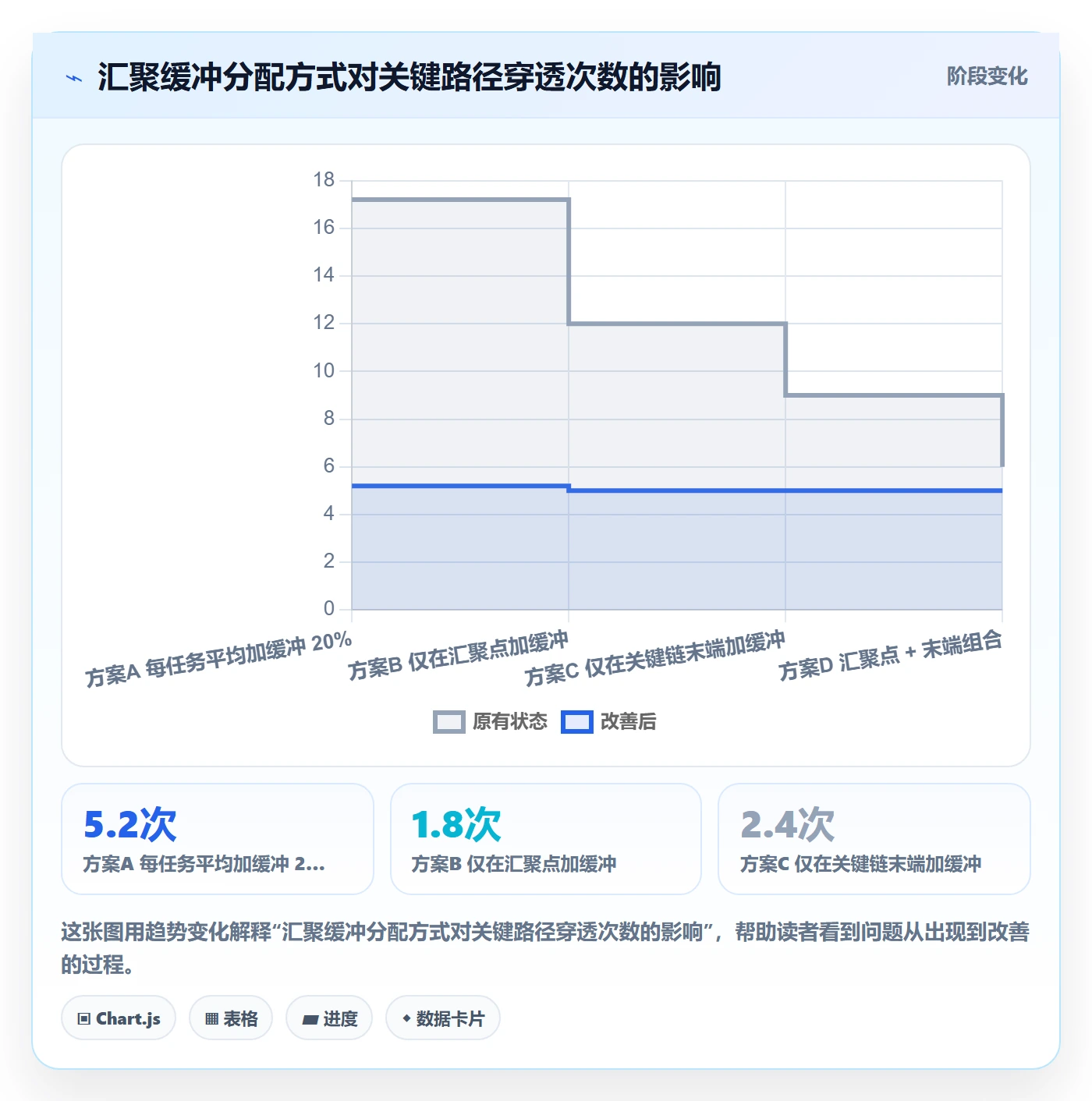Click the x-axis label 方案D 汇聚点 + 末端组合
Image resolution: width=1092 pixels, height=1101 pixels.
click(890, 656)
